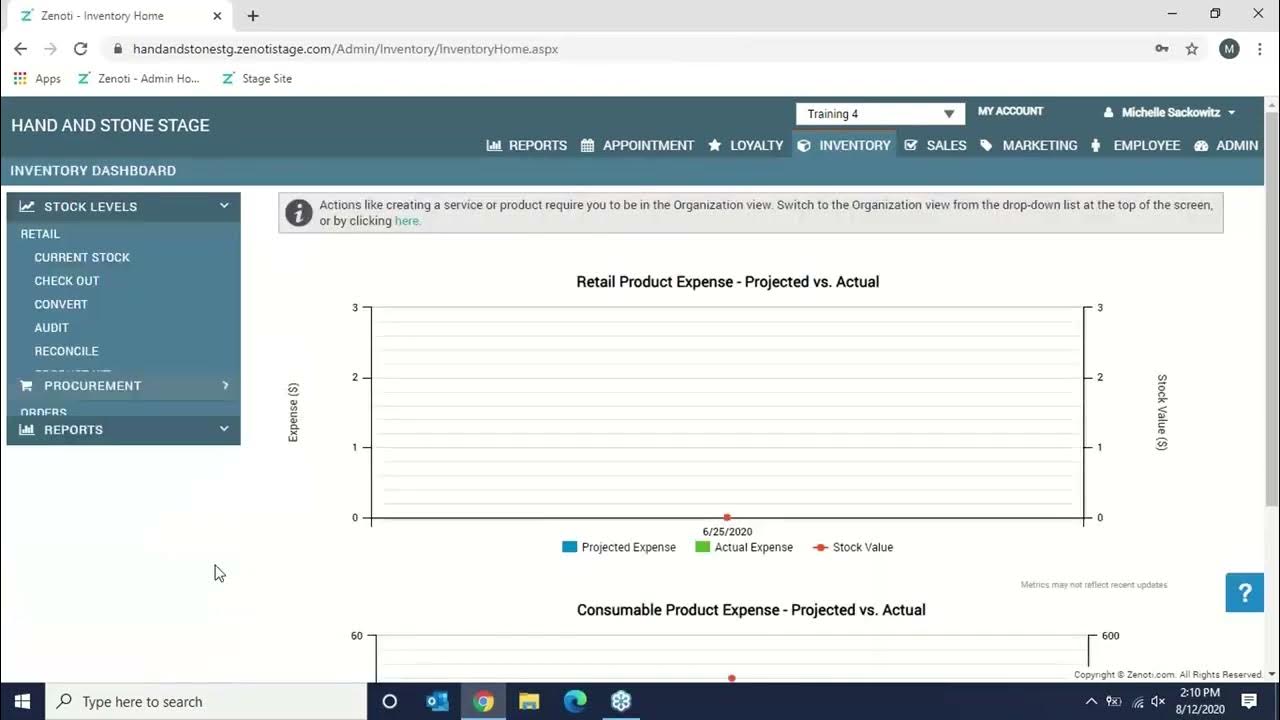Open the Michelle Sackowitz user menu

coord(1169,113)
